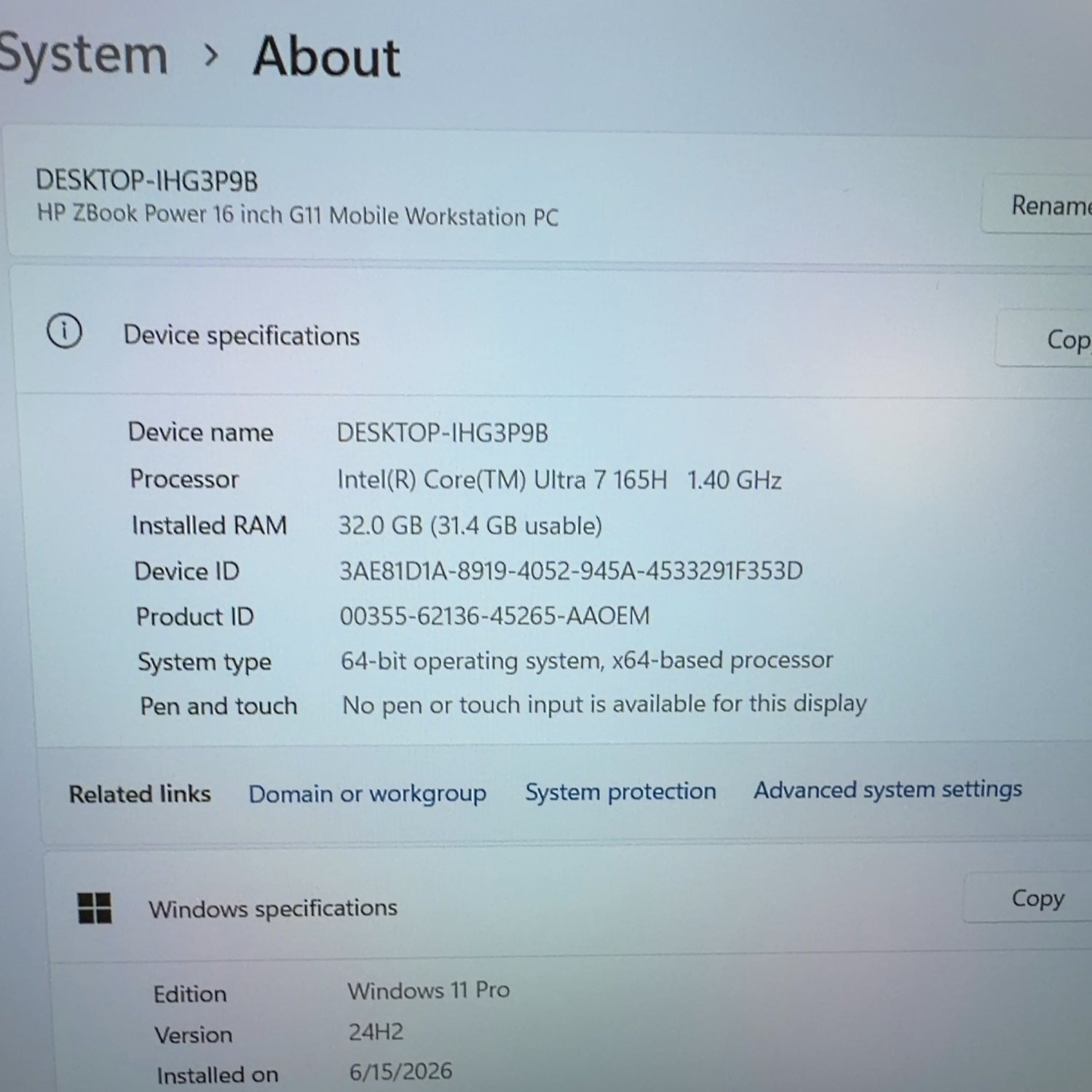Click the About page title
Viewport: 1092px width, 1092px height.
[327, 57]
